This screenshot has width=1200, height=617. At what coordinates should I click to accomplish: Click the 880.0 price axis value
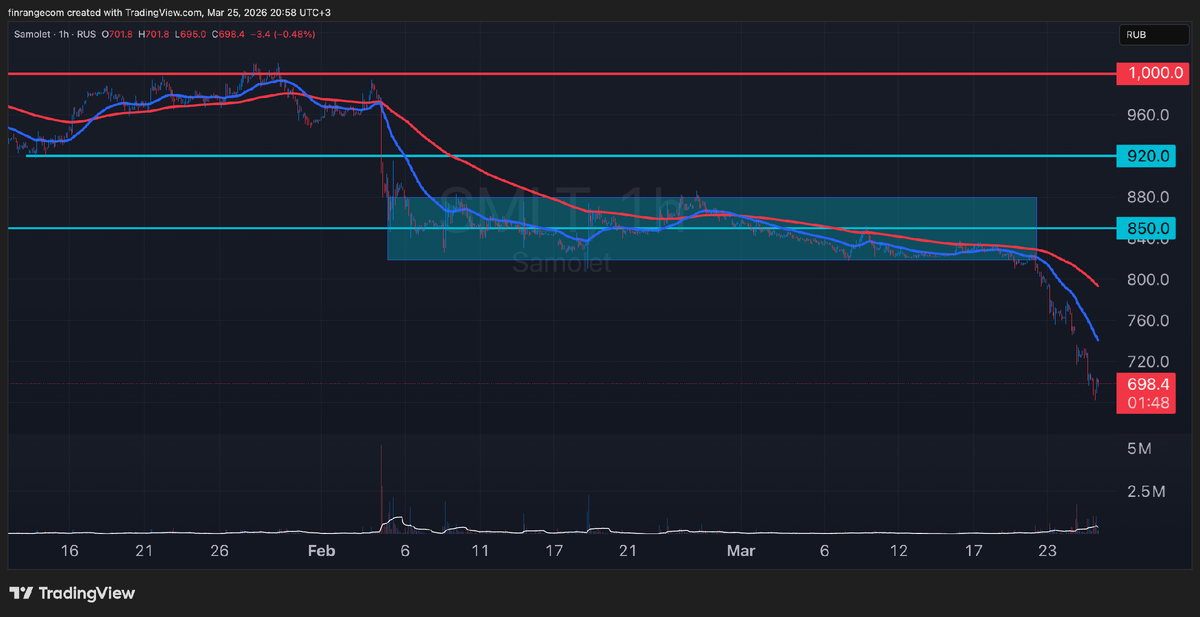(x=1147, y=197)
